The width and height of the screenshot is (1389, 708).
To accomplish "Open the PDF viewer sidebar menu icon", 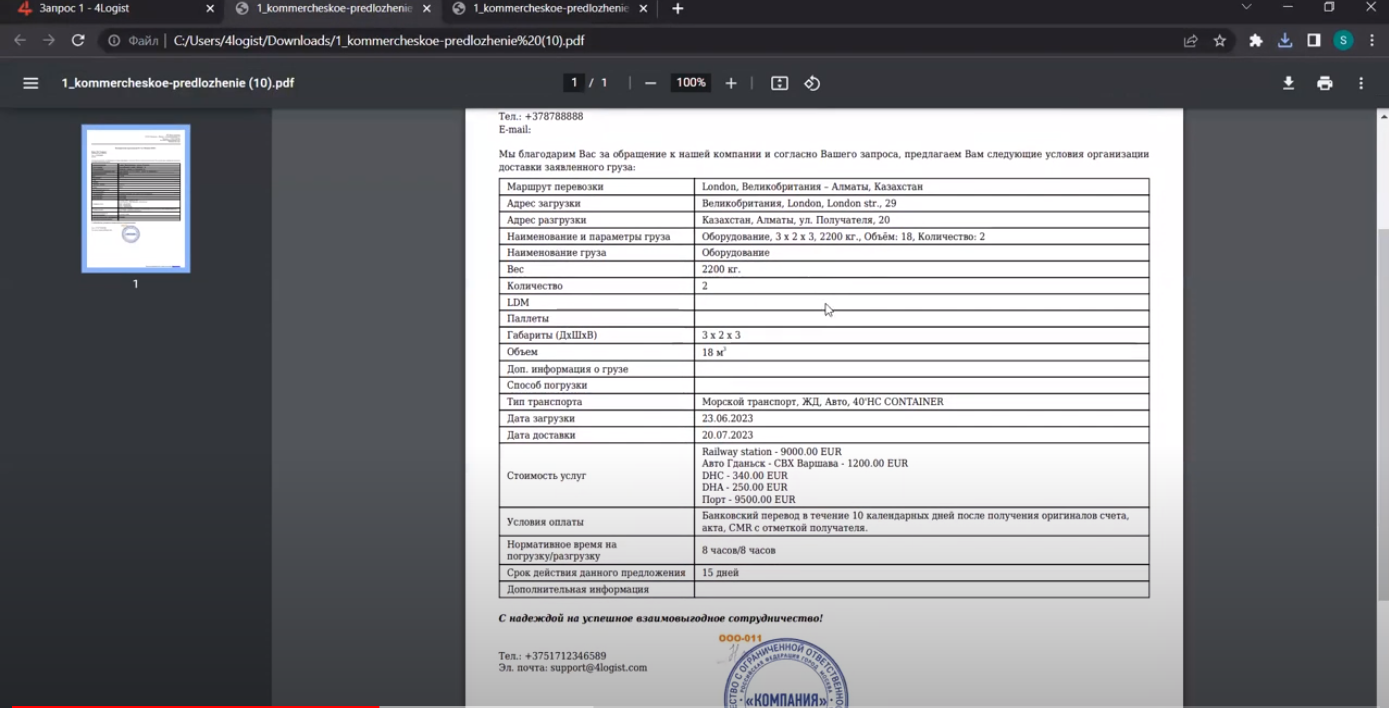I will click(31, 83).
